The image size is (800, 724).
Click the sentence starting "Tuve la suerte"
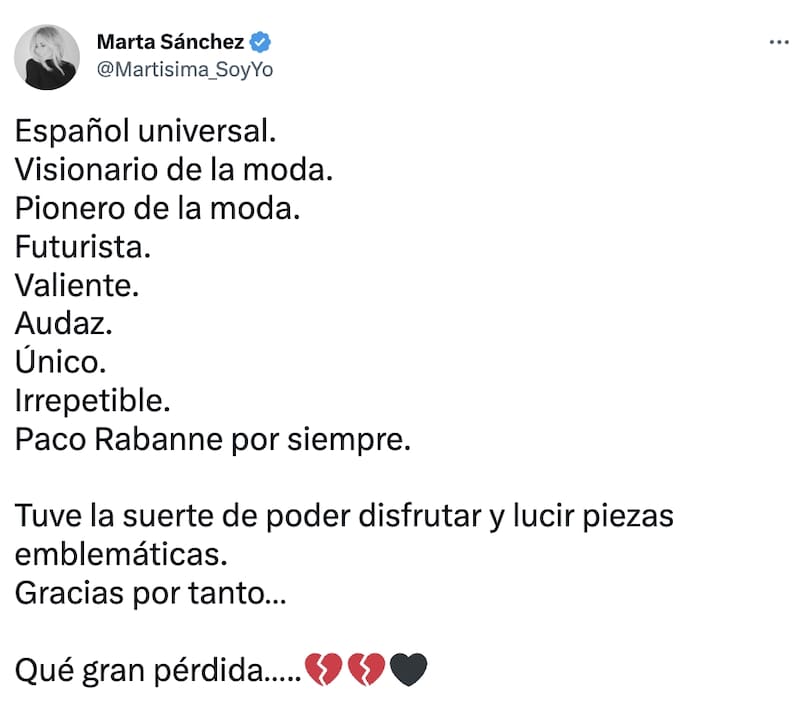click(345, 517)
